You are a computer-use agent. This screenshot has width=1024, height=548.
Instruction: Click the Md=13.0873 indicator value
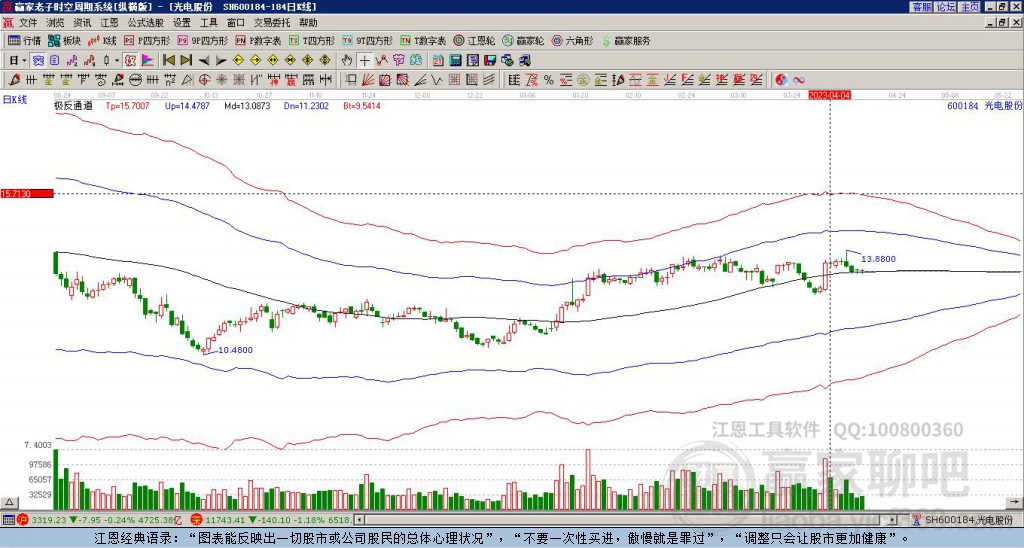point(247,105)
